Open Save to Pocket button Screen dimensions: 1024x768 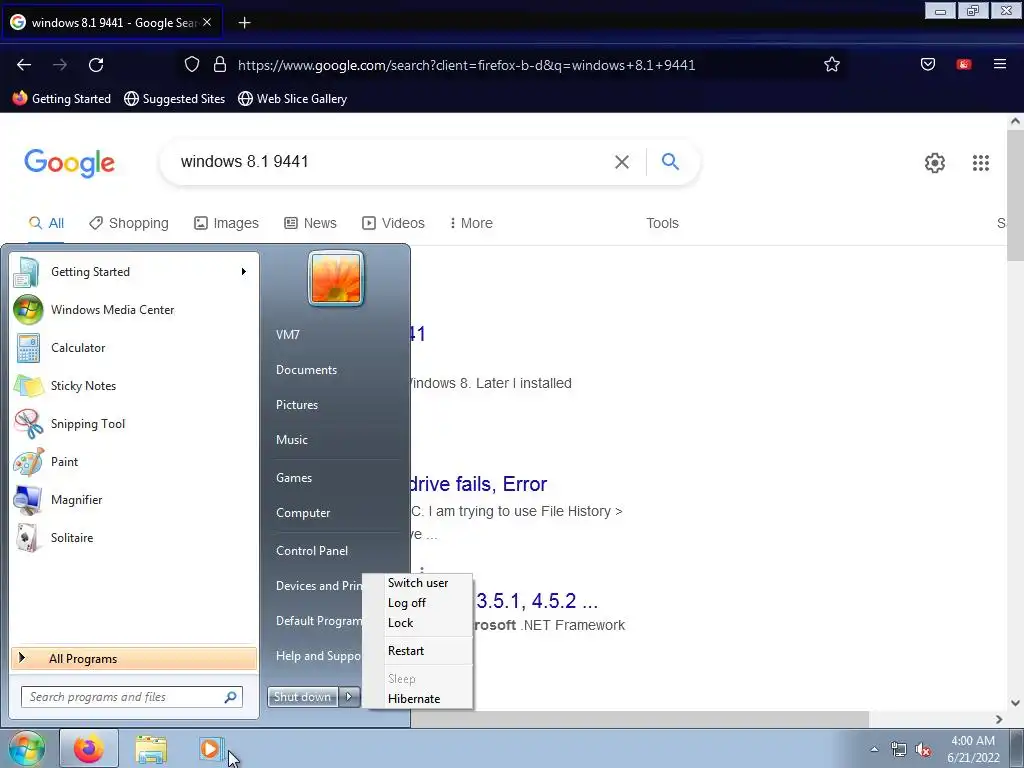click(x=927, y=65)
